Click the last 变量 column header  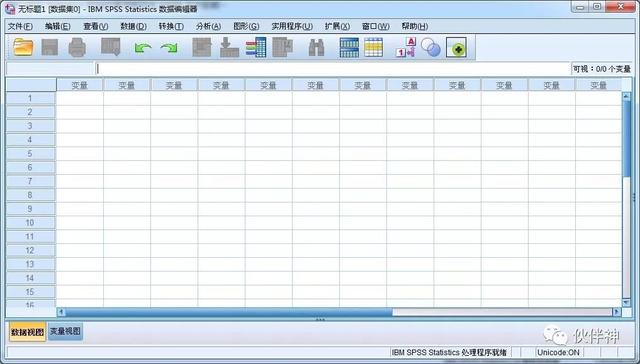tap(598, 85)
